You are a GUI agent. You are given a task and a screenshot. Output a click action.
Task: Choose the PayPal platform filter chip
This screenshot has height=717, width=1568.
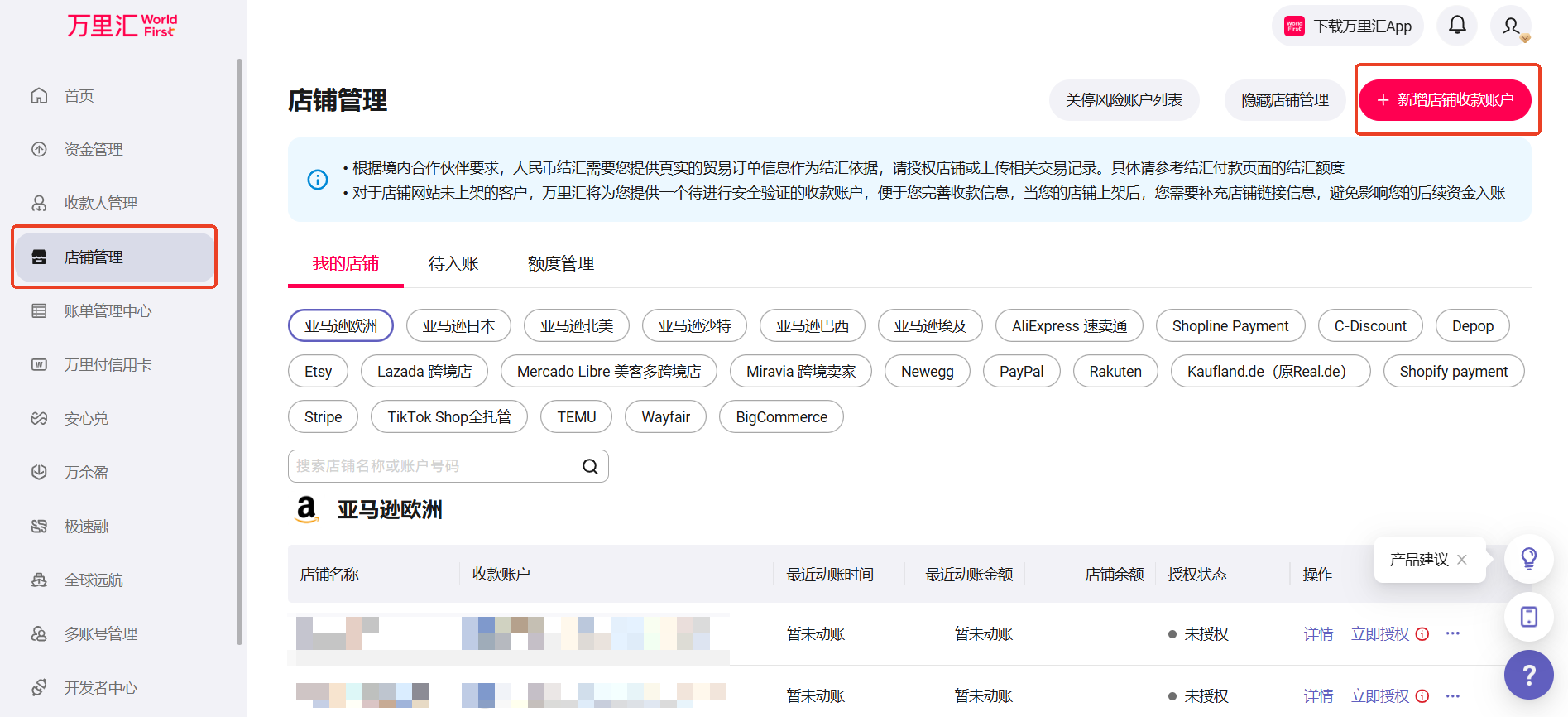1021,372
